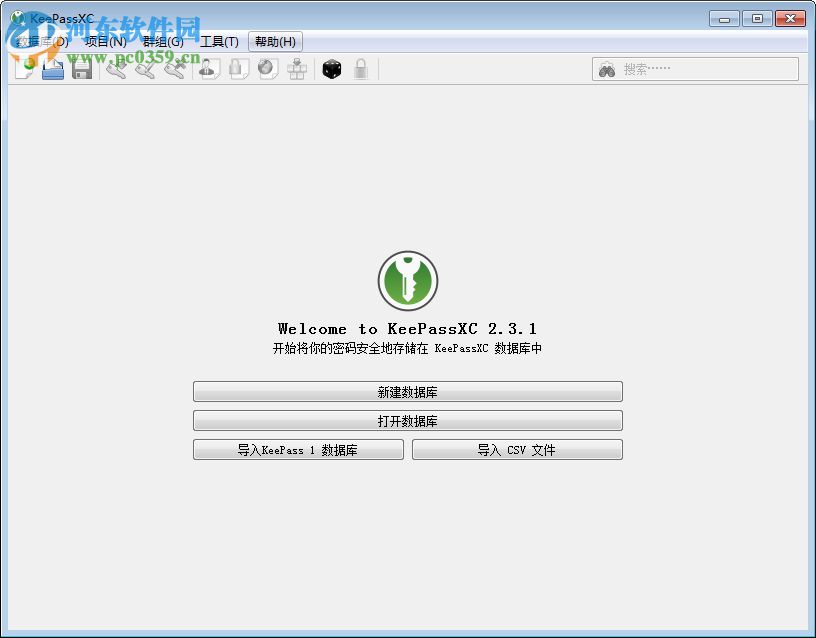Open the password generator dice icon

click(x=330, y=69)
